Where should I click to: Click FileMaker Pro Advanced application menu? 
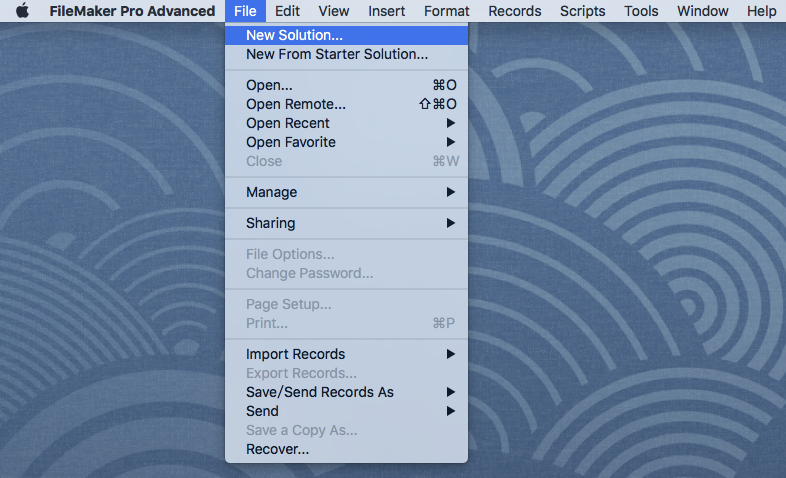(132, 11)
